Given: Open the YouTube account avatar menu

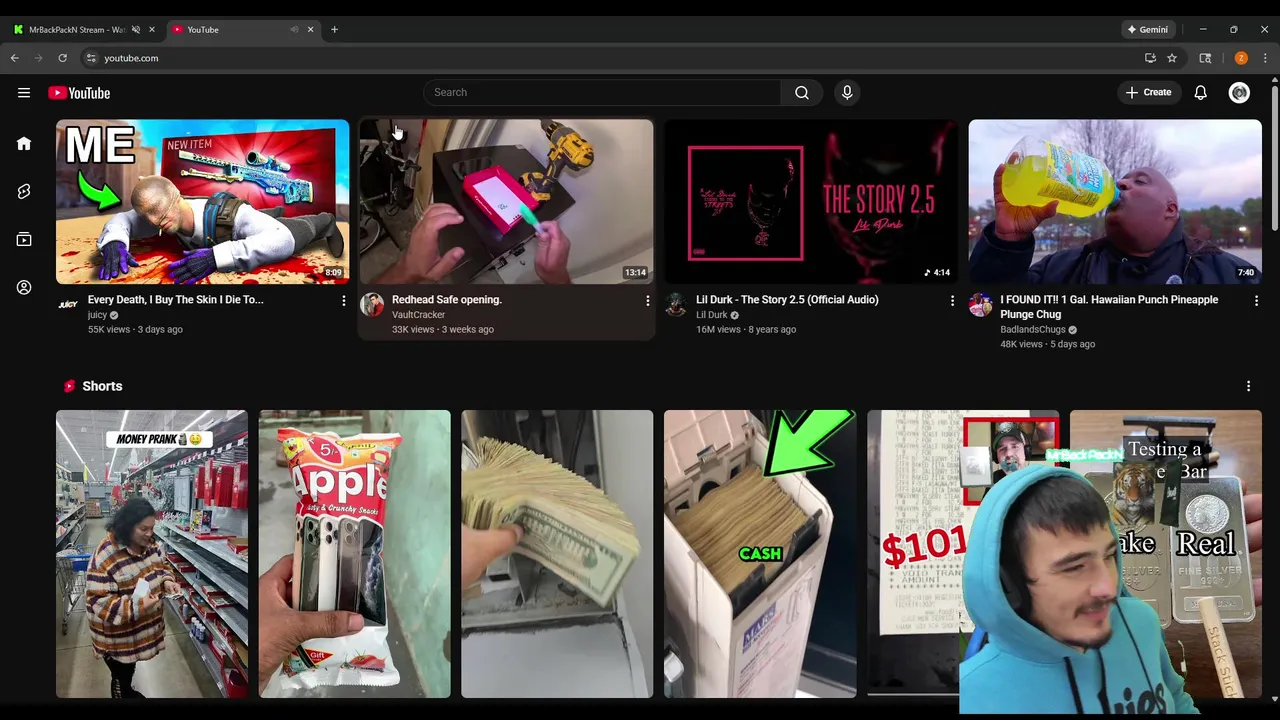Looking at the screenshot, I should (x=1239, y=93).
